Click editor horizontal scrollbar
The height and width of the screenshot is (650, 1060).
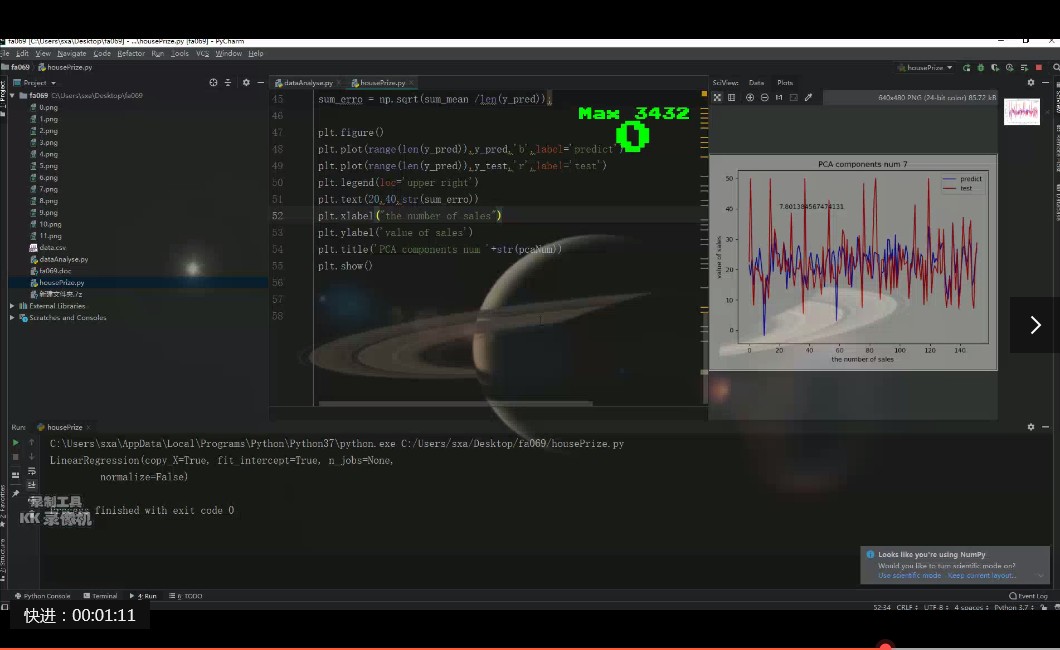tap(455, 404)
